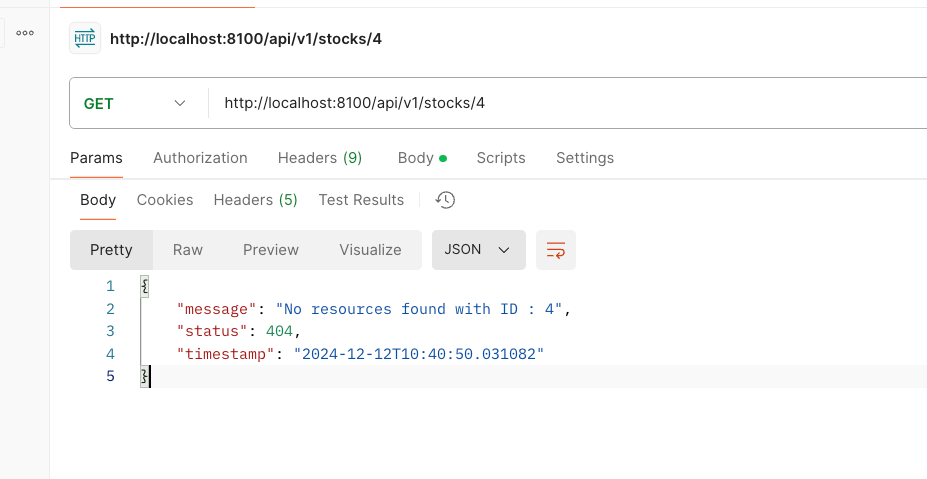This screenshot has height=479, width=927.
Task: Select the Pretty view button
Action: click(111, 250)
